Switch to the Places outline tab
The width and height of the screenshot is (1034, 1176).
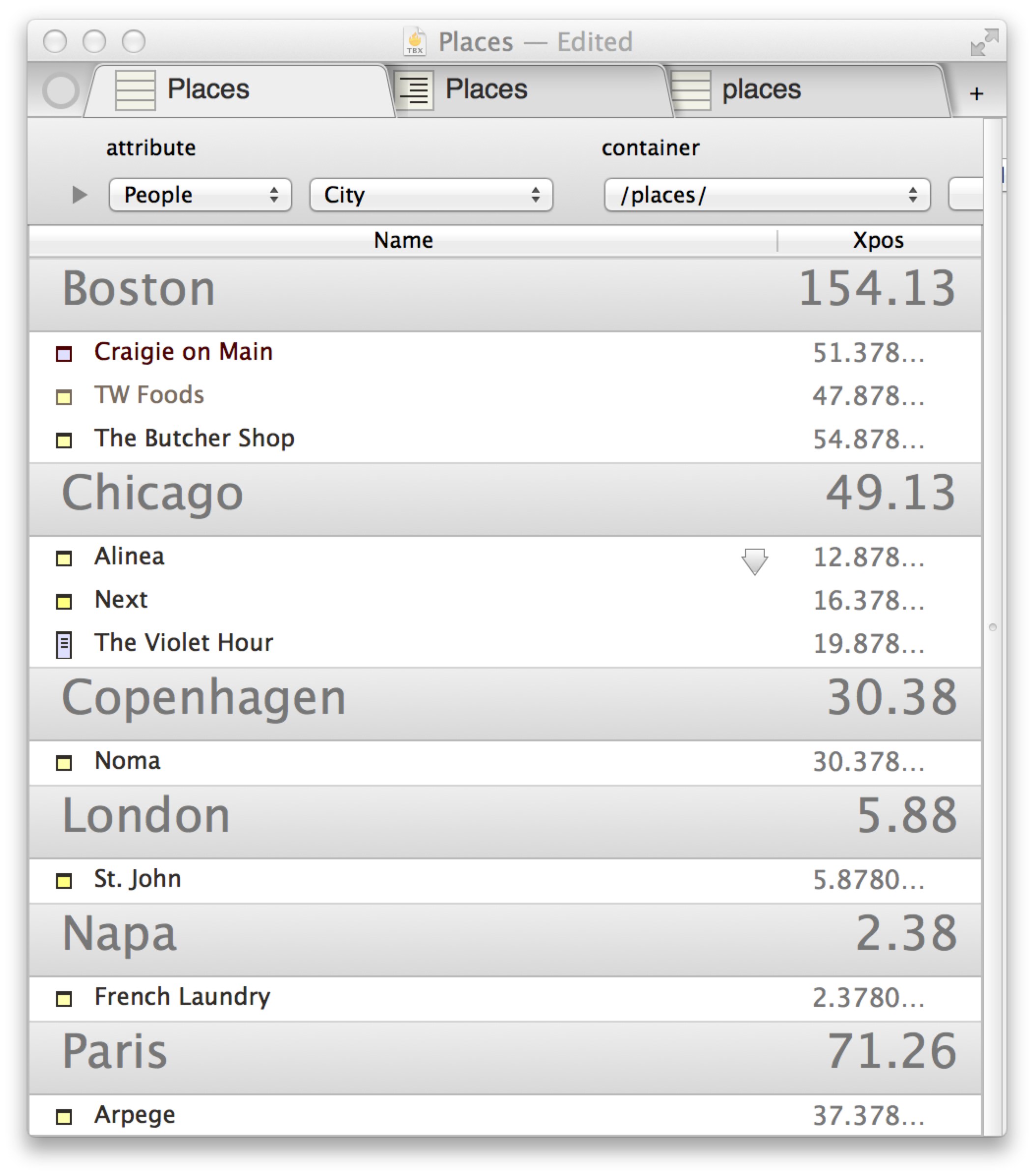pyautogui.click(x=532, y=90)
